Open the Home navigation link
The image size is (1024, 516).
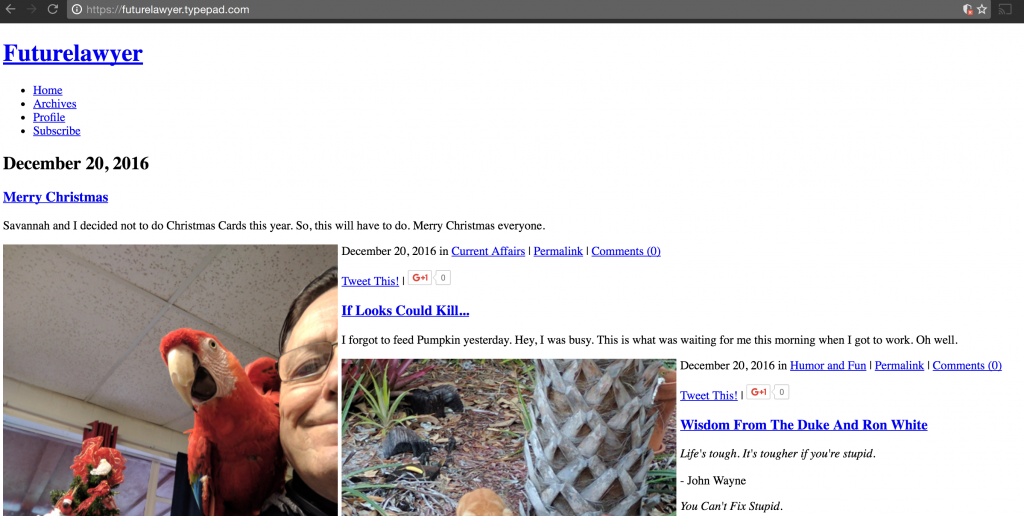[x=48, y=90]
